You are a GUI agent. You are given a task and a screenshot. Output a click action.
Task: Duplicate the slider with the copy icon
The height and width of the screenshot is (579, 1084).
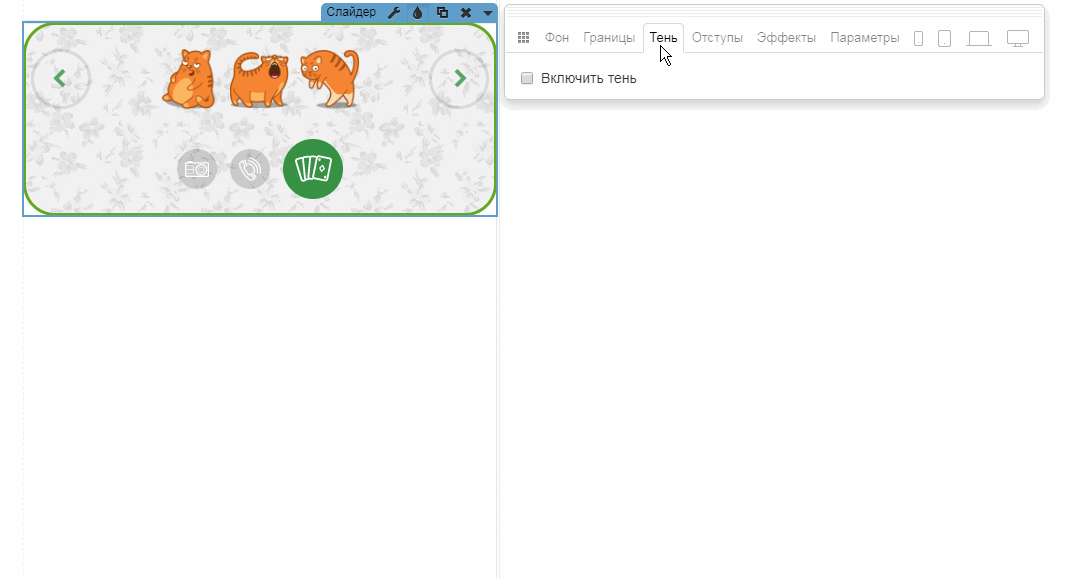[x=442, y=13]
